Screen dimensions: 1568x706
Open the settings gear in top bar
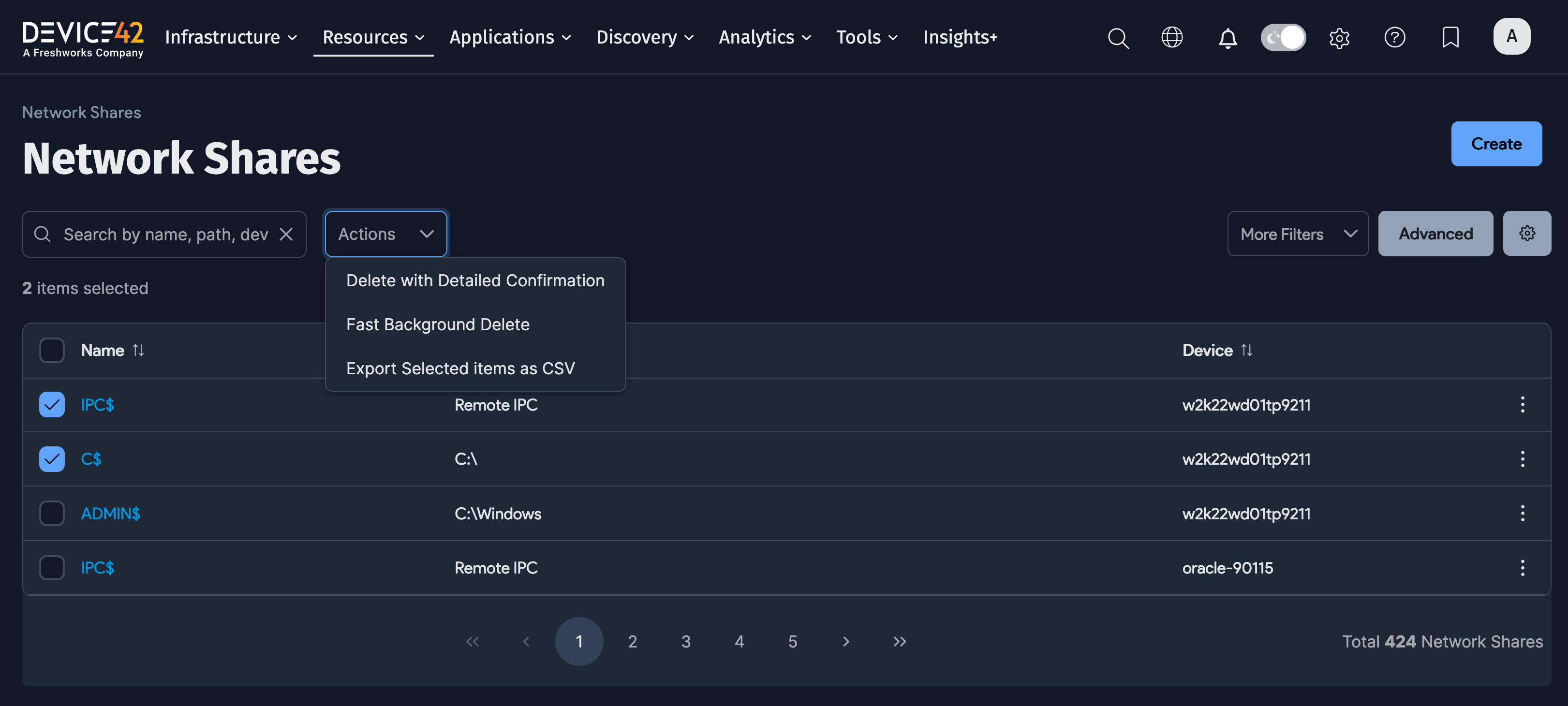1339,38
